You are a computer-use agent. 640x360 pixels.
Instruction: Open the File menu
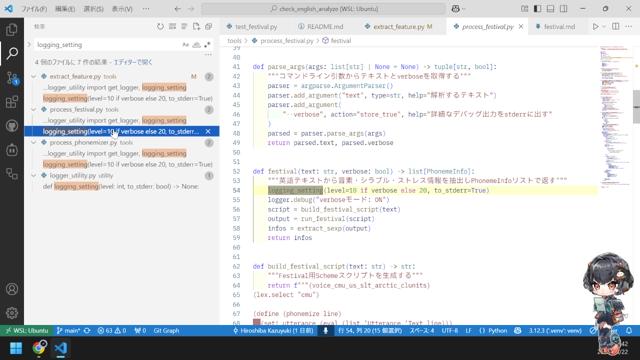point(34,9)
